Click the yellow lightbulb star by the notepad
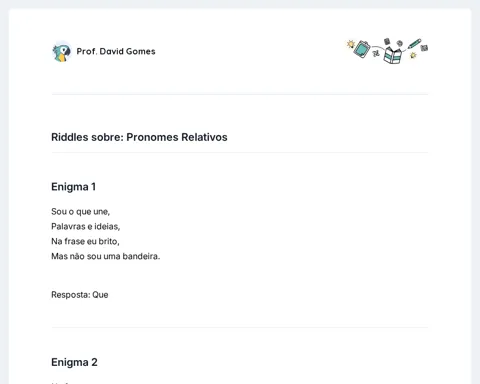 [350, 44]
